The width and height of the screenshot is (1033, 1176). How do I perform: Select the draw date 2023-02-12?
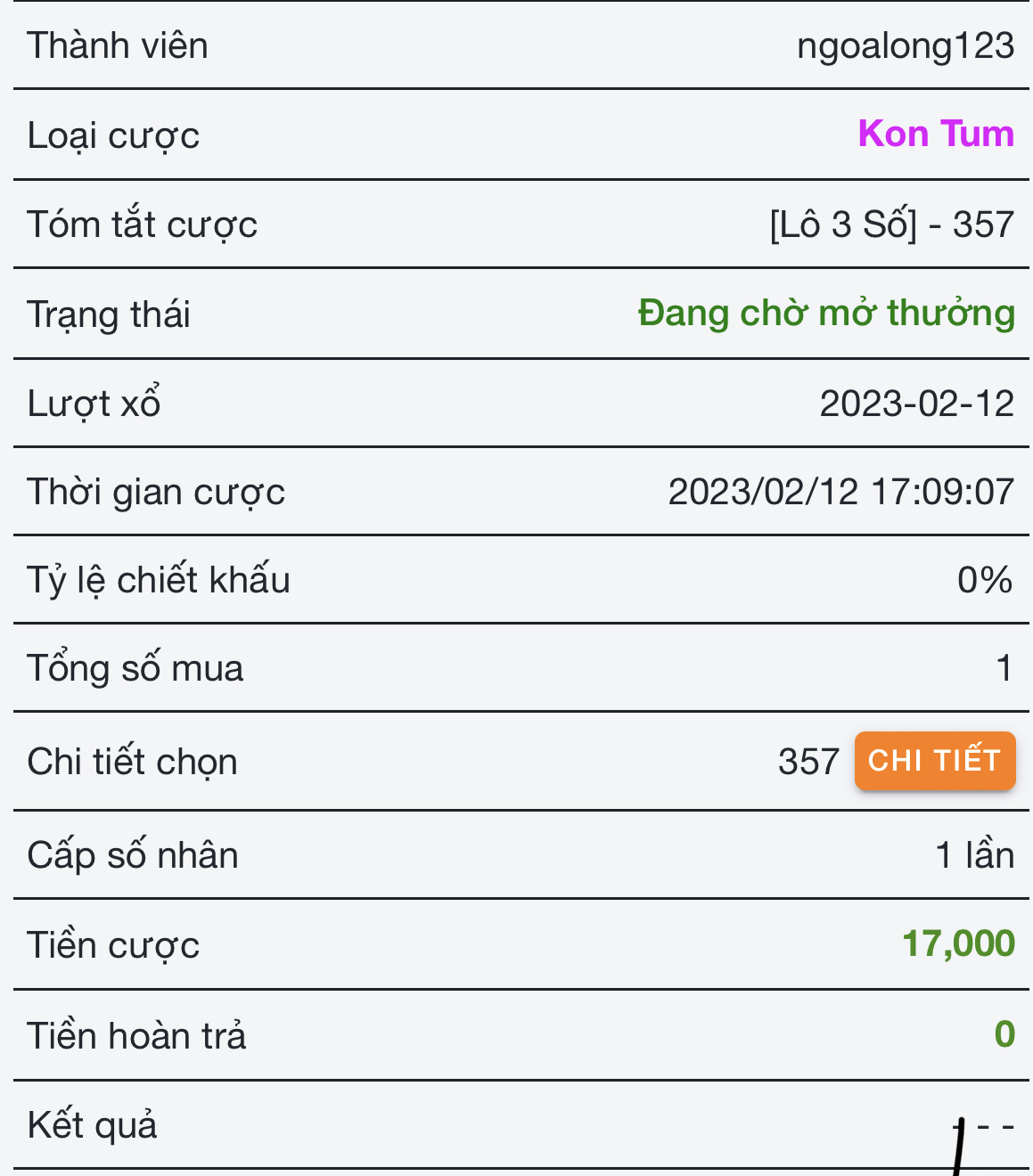click(x=917, y=404)
